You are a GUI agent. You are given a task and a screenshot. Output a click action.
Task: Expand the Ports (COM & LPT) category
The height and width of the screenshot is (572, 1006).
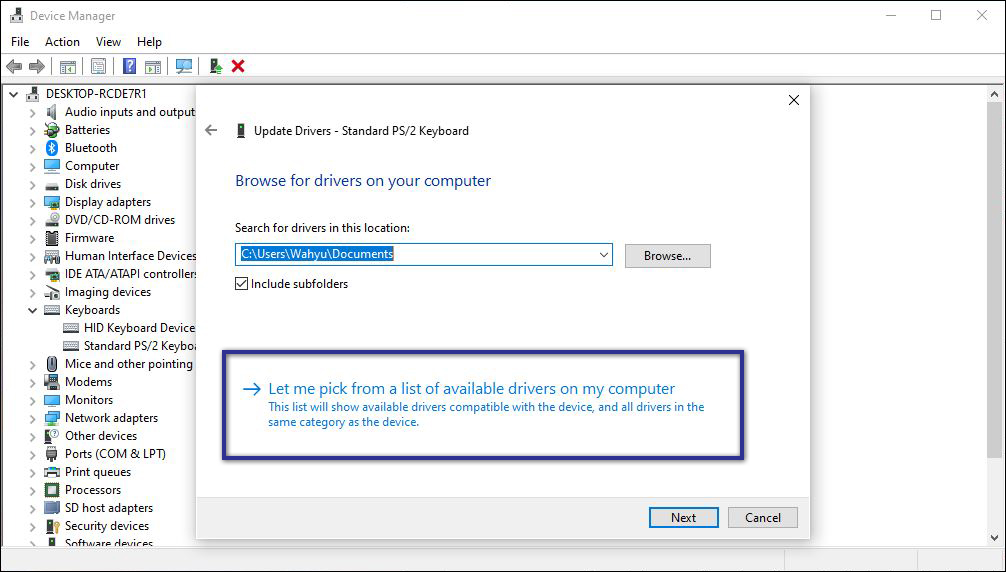32,454
